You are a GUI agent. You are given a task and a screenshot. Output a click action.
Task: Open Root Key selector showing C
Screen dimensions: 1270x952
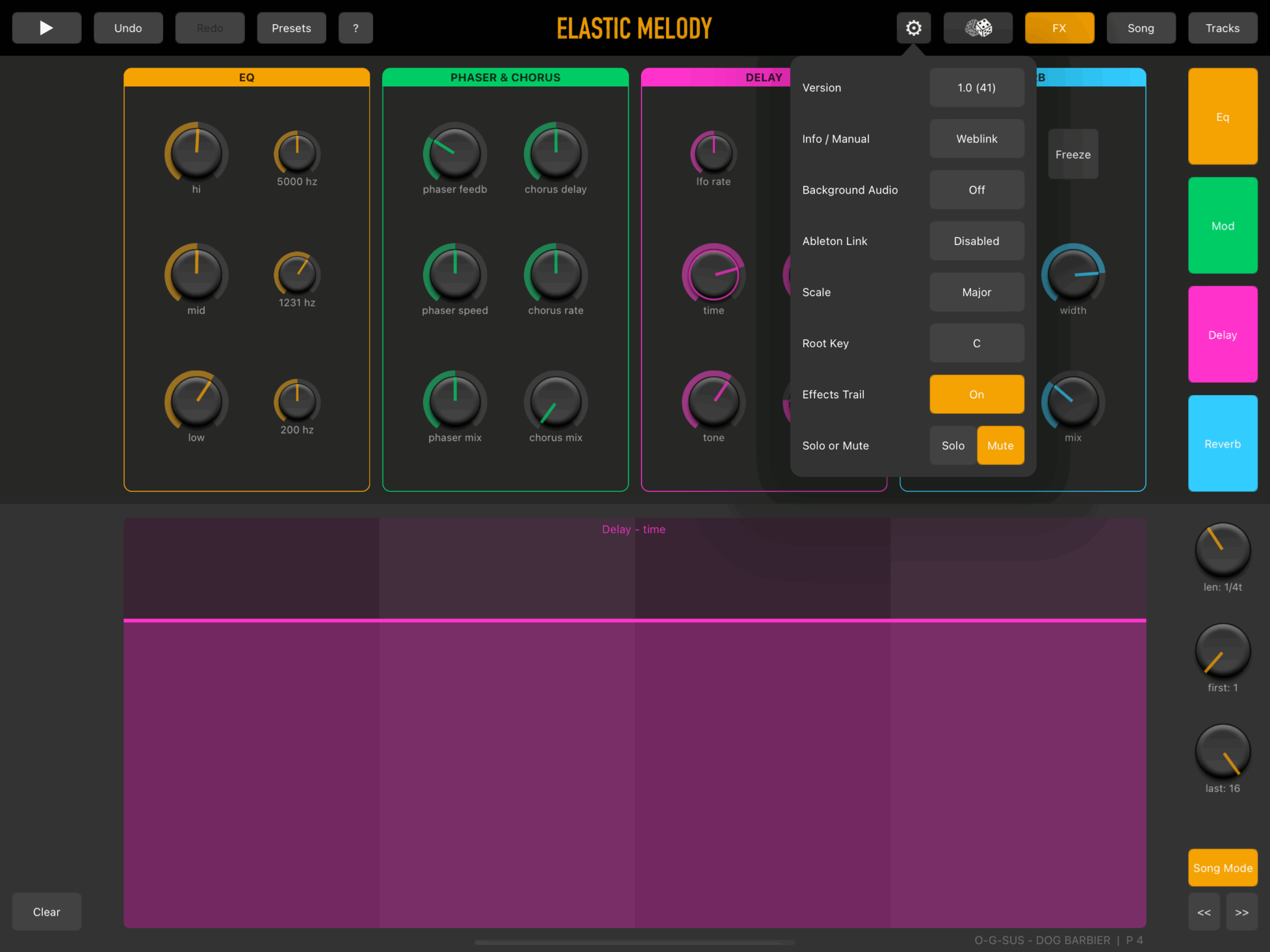[x=976, y=343]
